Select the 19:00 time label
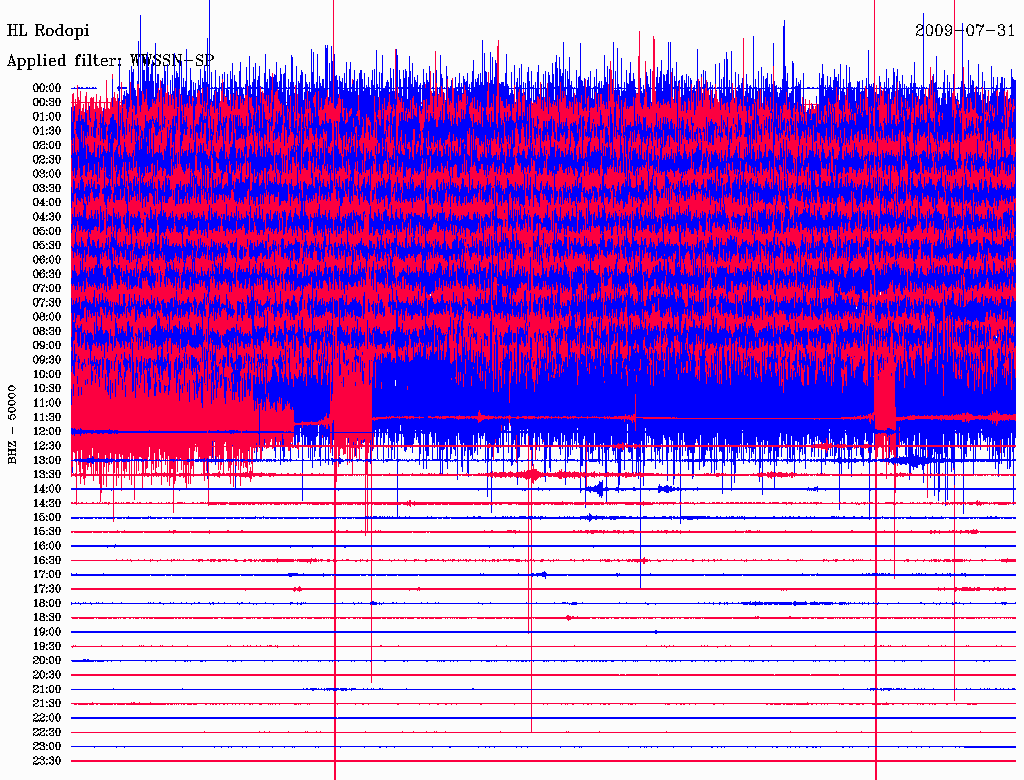Viewport: 1024px width, 780px height. point(47,632)
